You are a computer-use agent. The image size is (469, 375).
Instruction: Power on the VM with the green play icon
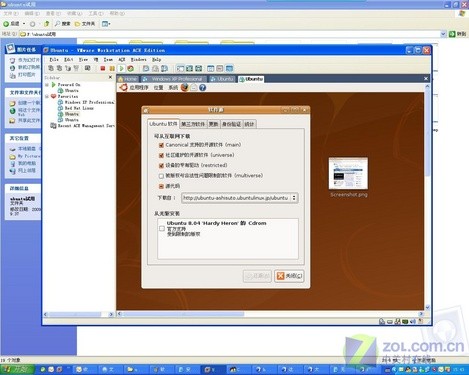coord(121,68)
